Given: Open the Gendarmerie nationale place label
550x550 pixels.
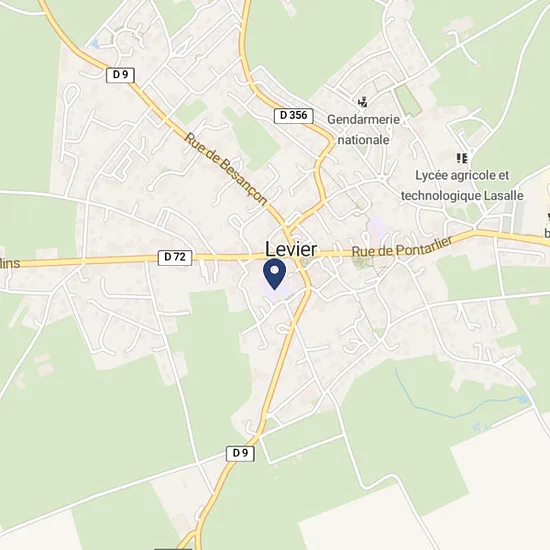Looking at the screenshot, I should (x=363, y=130).
